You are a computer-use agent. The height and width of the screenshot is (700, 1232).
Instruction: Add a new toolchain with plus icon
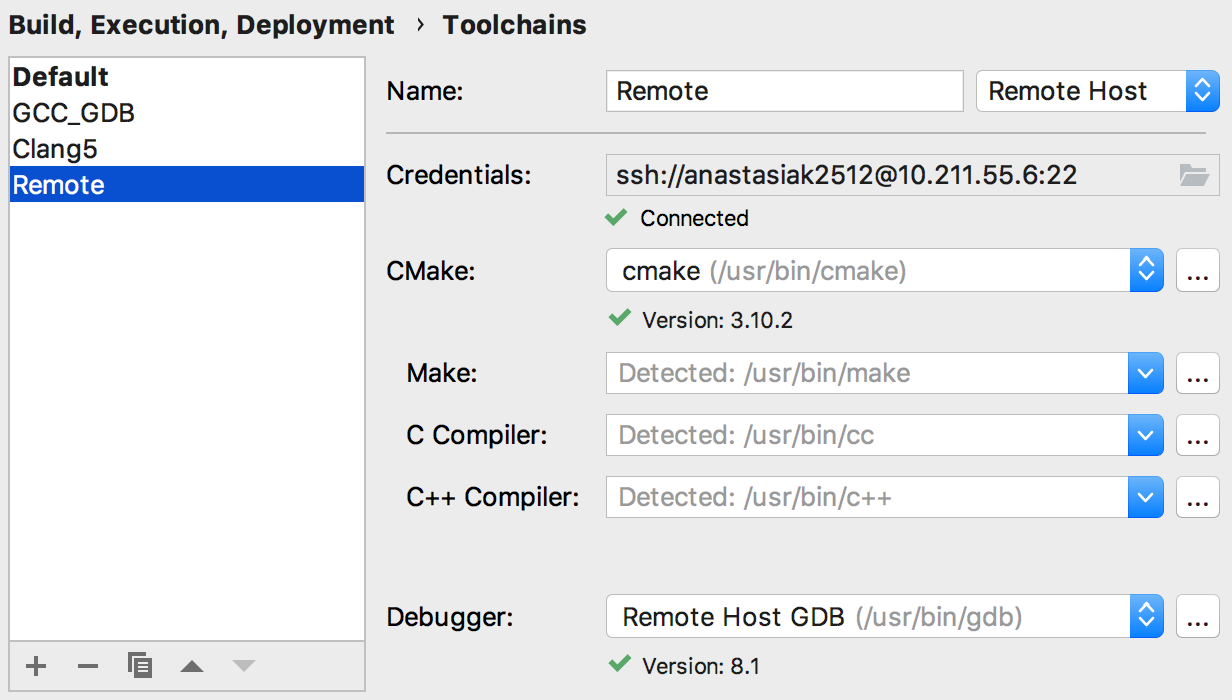pos(36,666)
